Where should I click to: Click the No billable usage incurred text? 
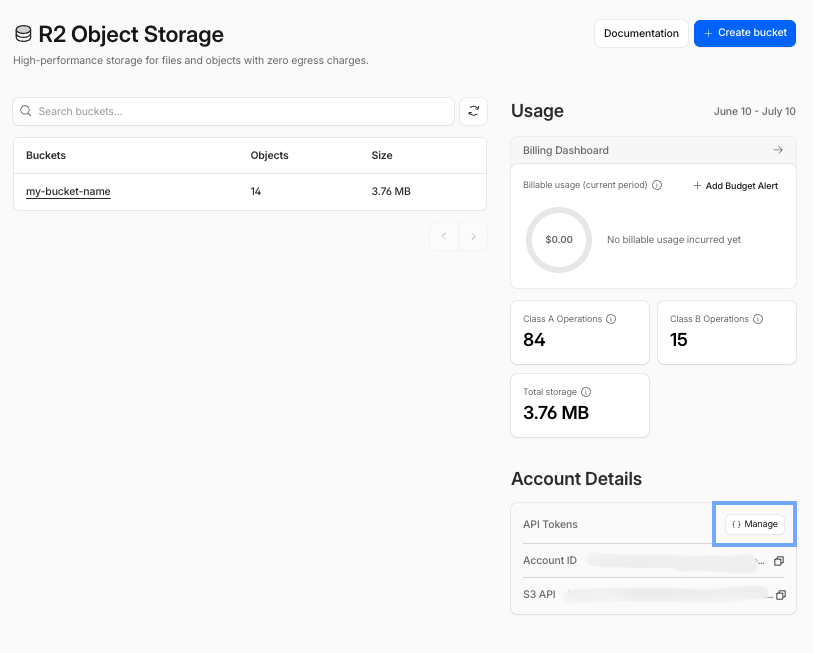(674, 240)
